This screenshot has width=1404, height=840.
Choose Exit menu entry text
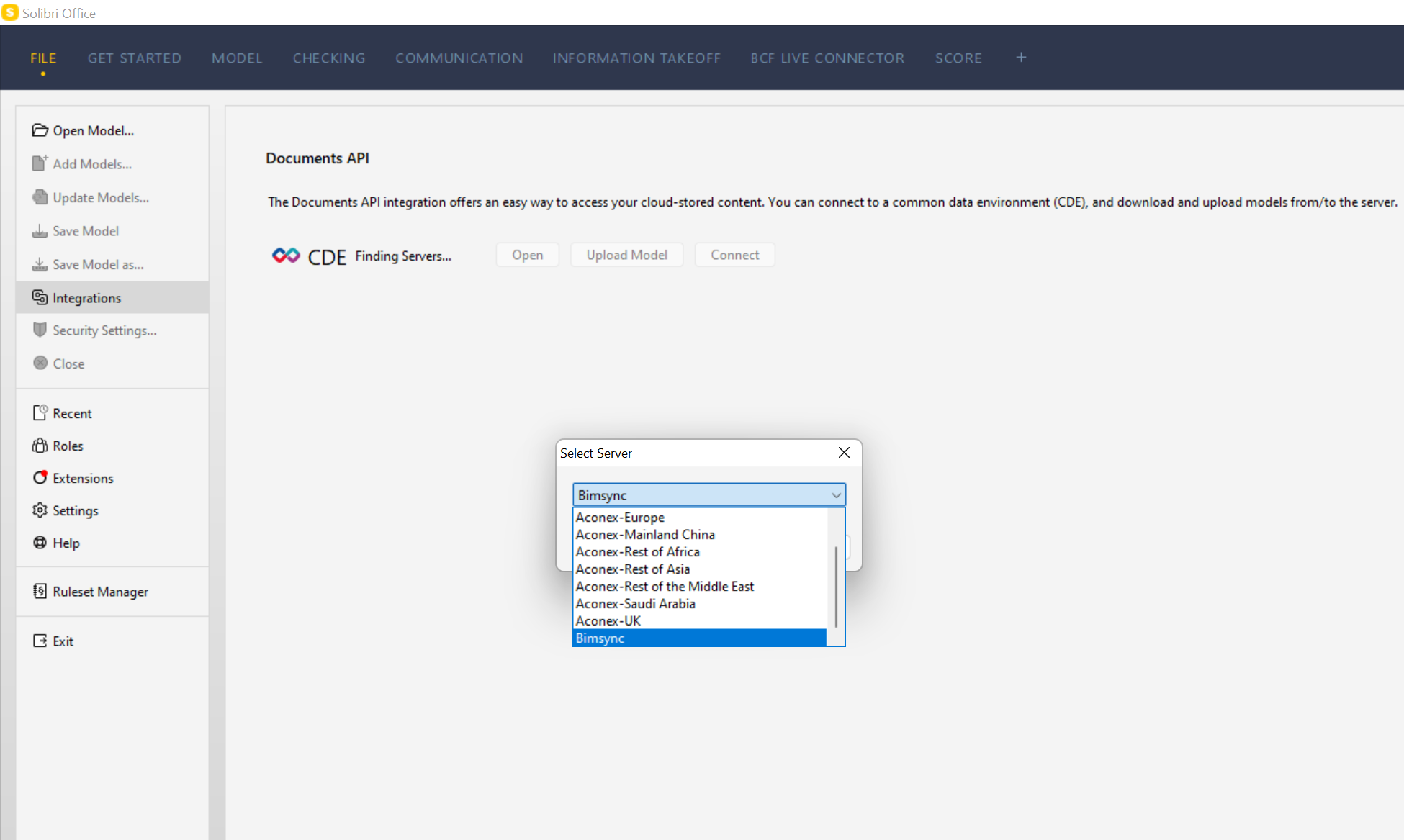[x=63, y=641]
